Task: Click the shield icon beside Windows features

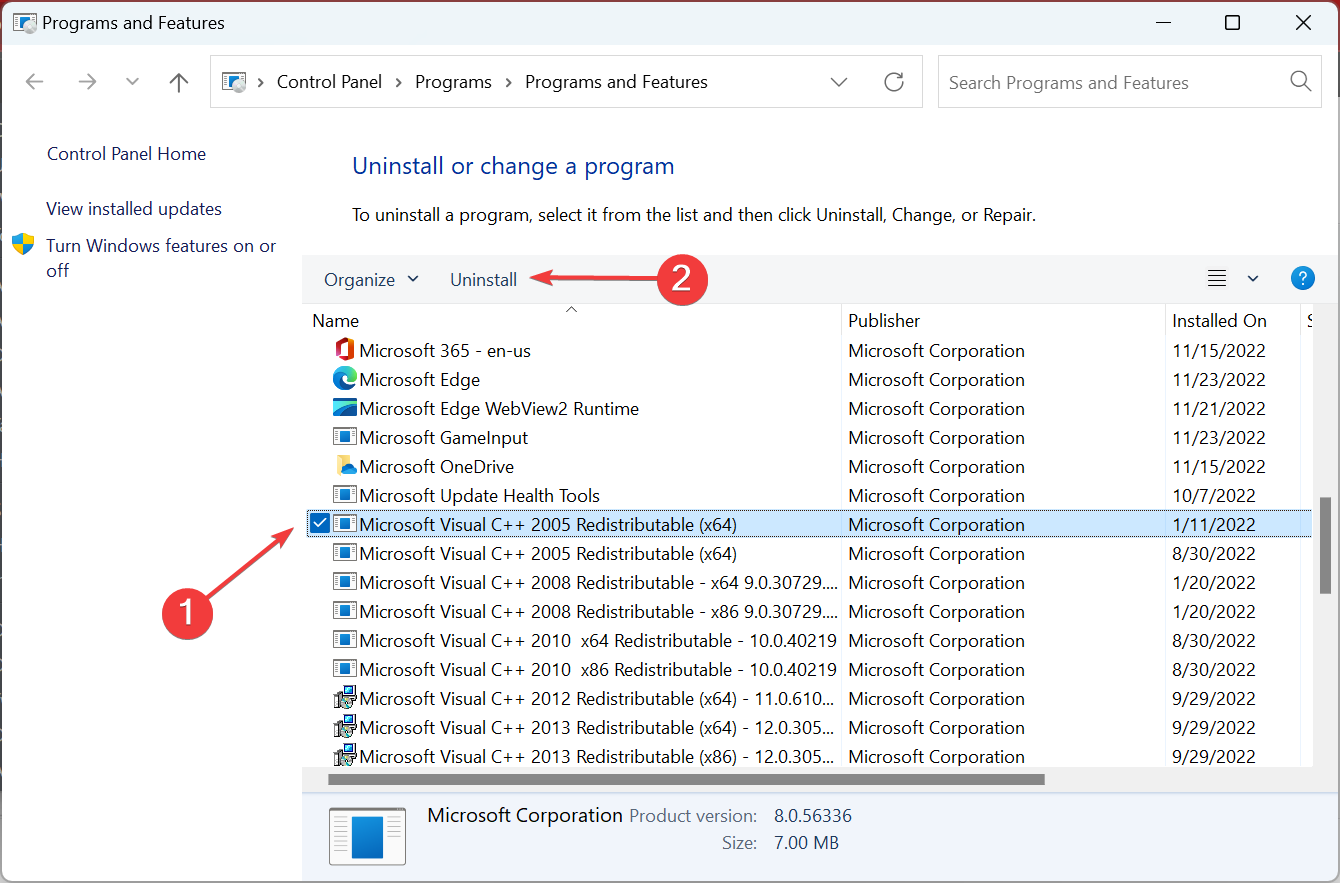Action: coord(23,245)
